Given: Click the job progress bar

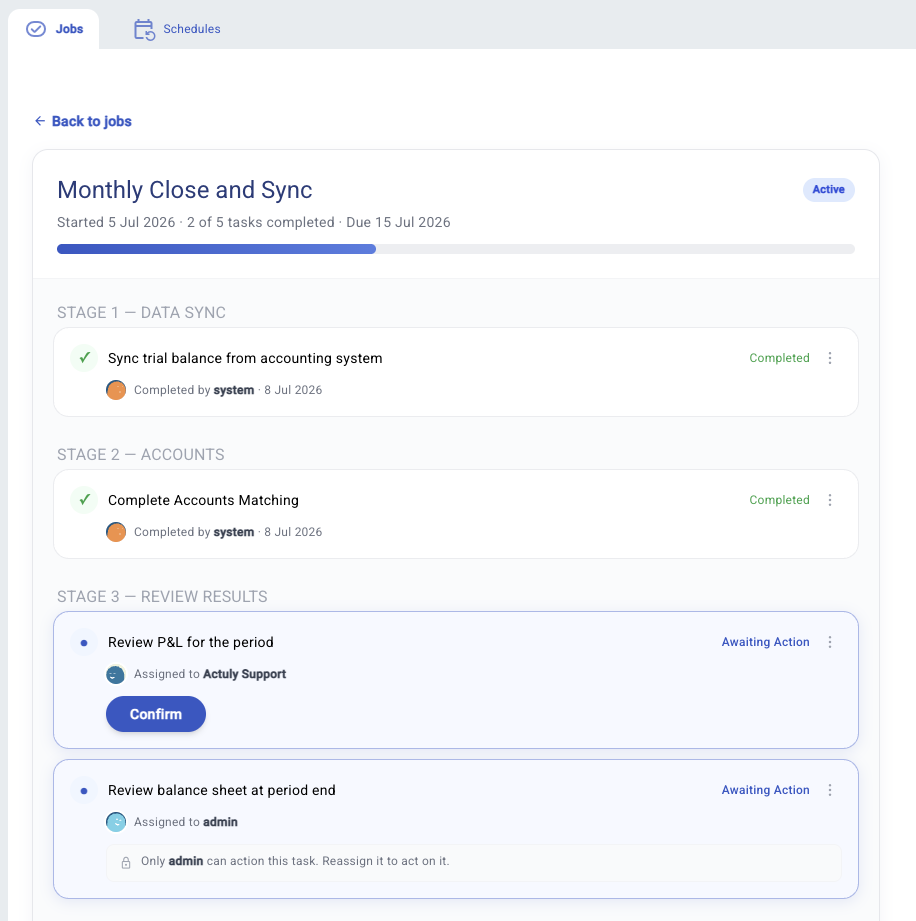Looking at the screenshot, I should coord(455,249).
